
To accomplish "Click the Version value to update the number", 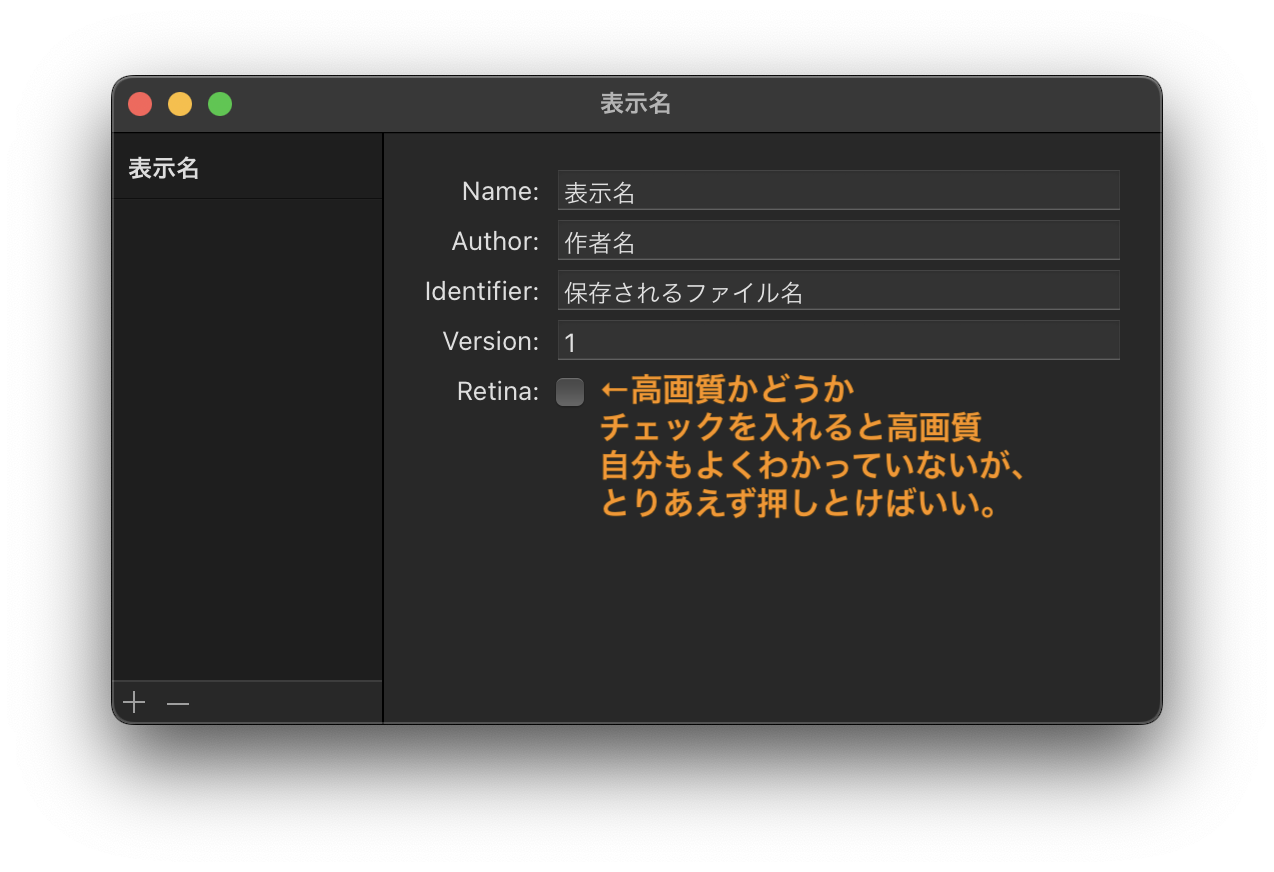I will pos(838,340).
